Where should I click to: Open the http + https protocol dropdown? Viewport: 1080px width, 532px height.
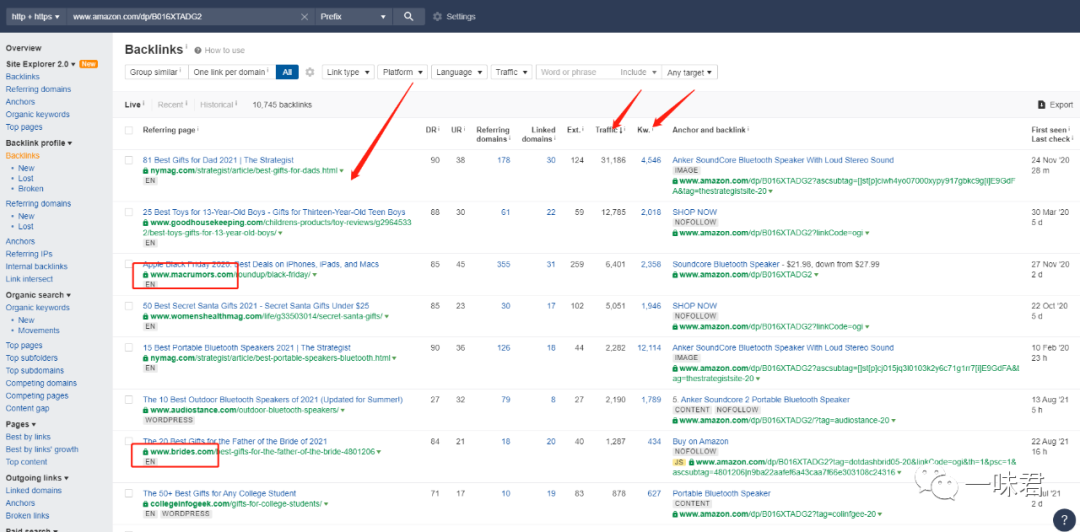click(x=36, y=17)
